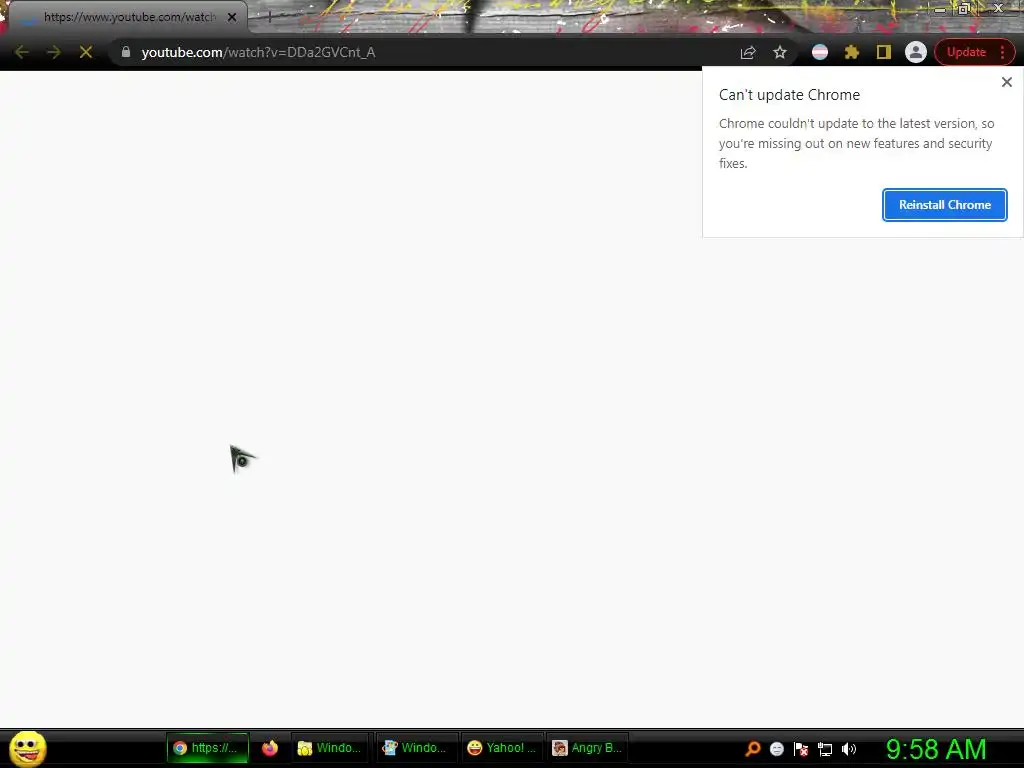Launch Firefox from the taskbar

click(x=270, y=748)
